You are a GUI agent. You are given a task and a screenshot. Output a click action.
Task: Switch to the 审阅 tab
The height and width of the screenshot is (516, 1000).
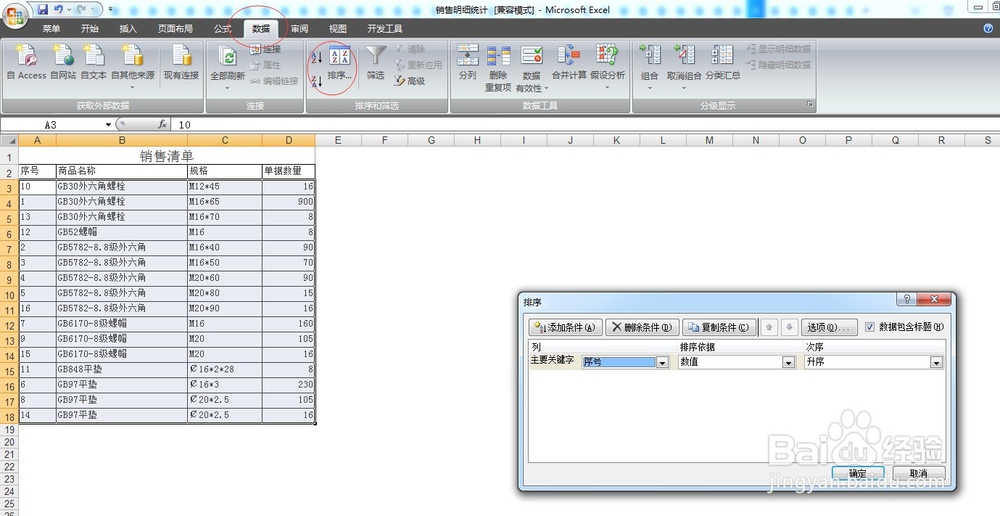299,29
